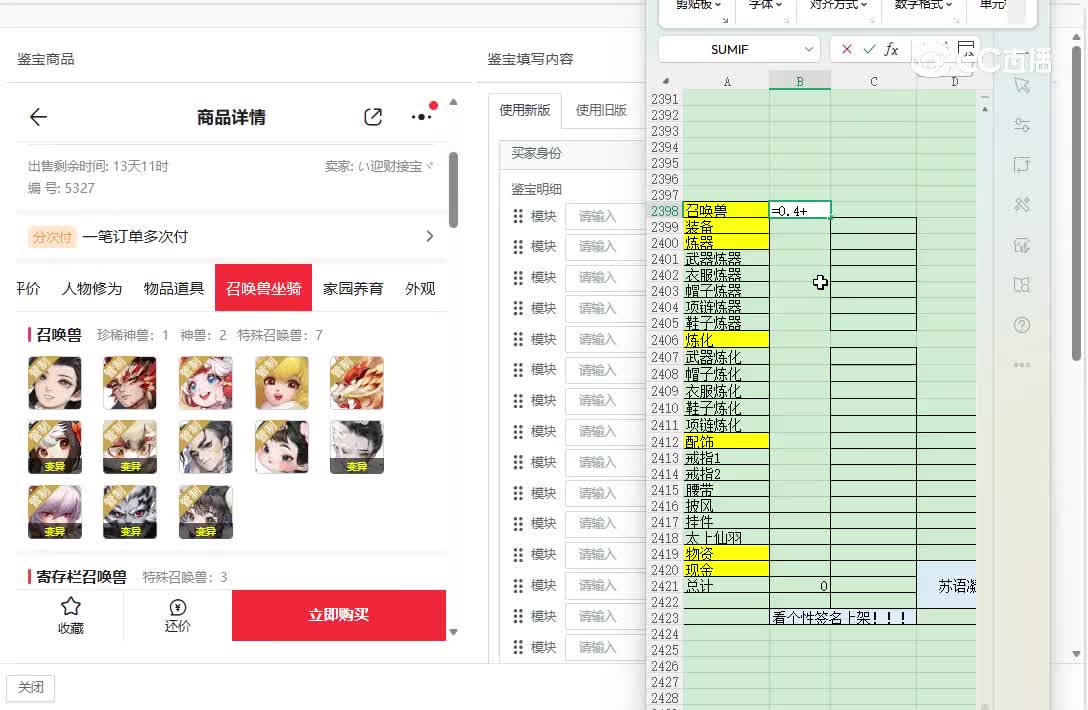This screenshot has width=1088, height=710.
Task: Select the 太上仙羽 cell
Action: click(x=726, y=537)
